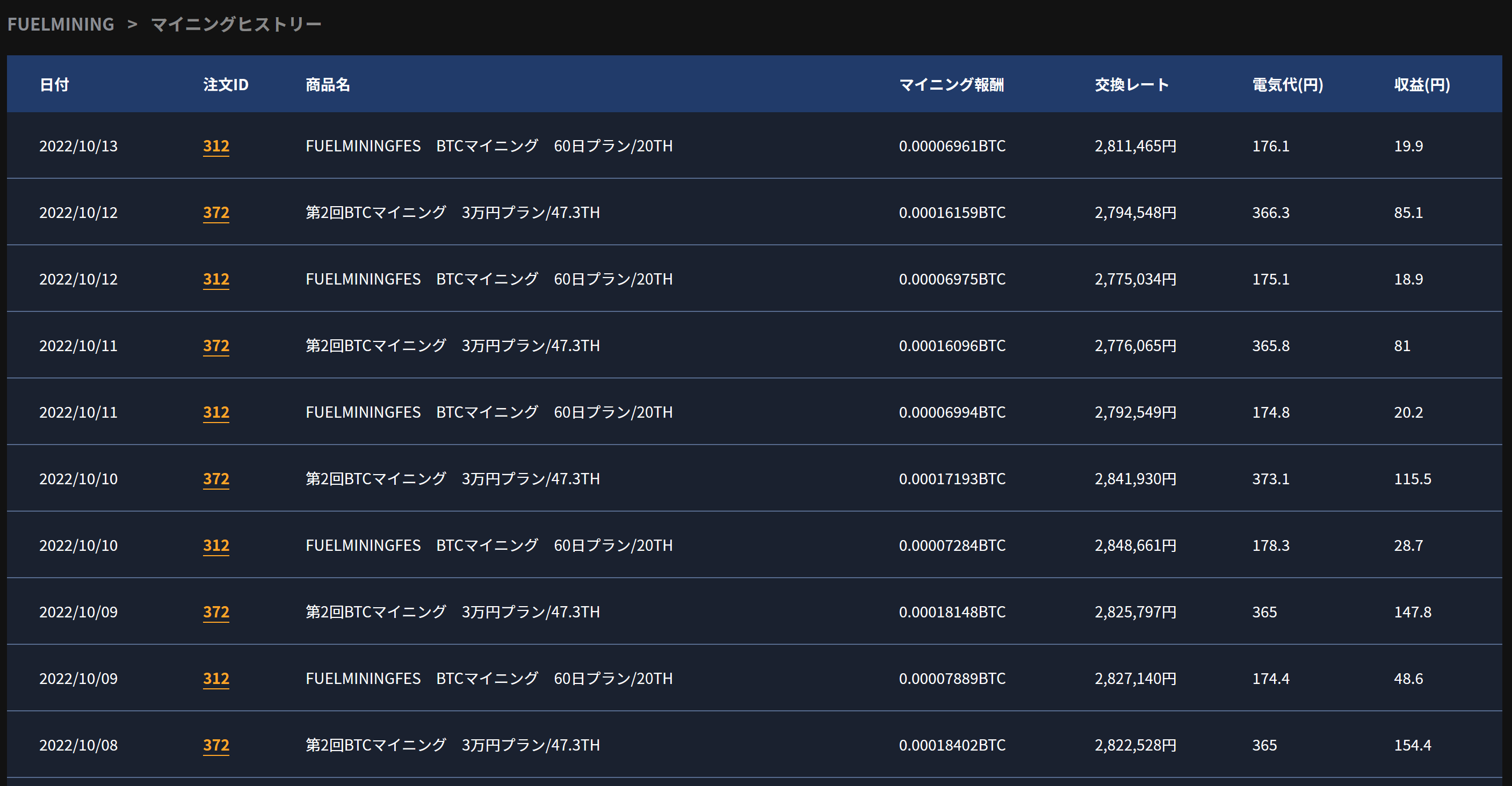Click the マイニング報酬 column header

click(x=951, y=84)
